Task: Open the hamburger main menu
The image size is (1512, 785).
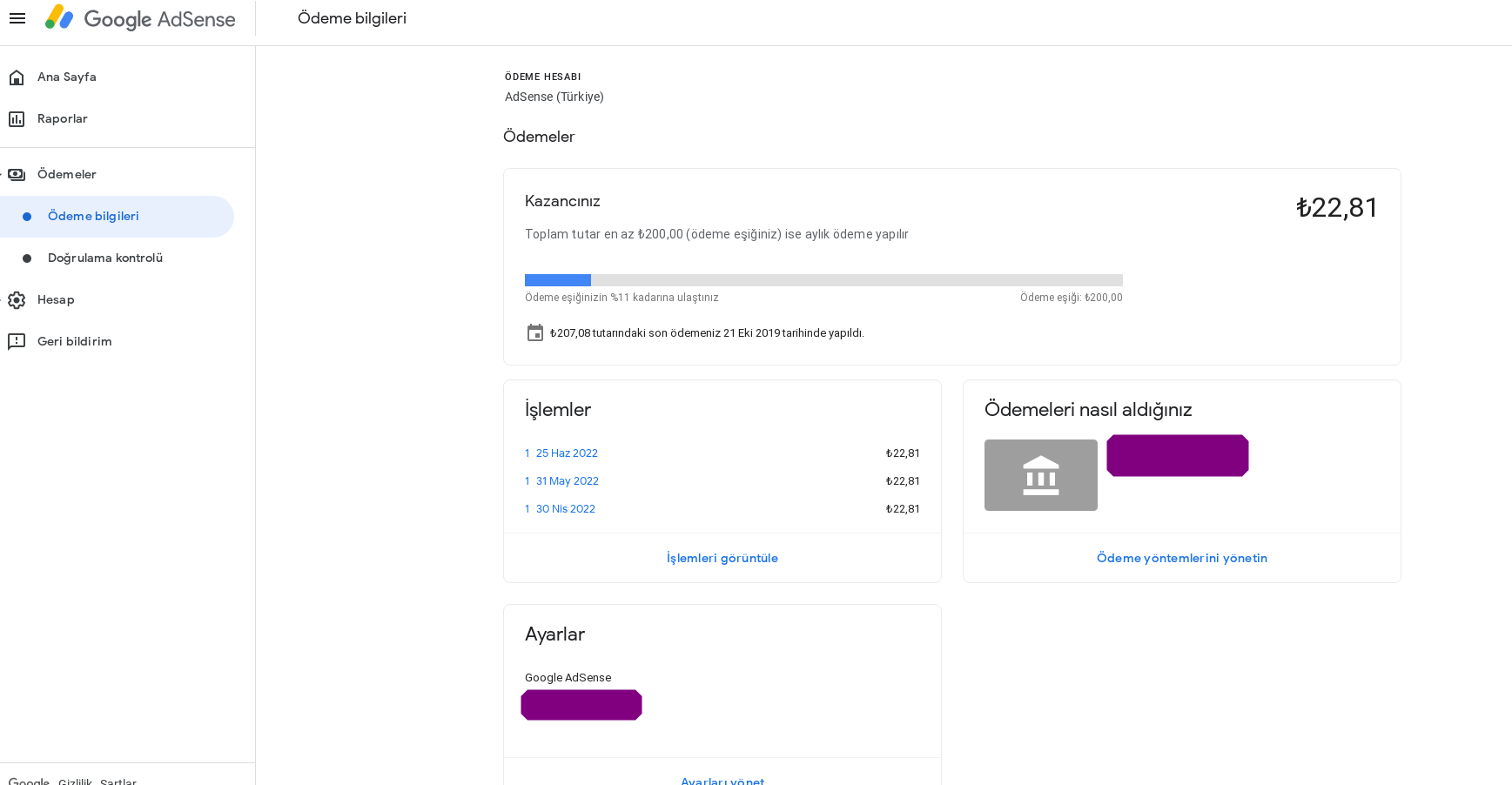Action: pyautogui.click(x=17, y=18)
